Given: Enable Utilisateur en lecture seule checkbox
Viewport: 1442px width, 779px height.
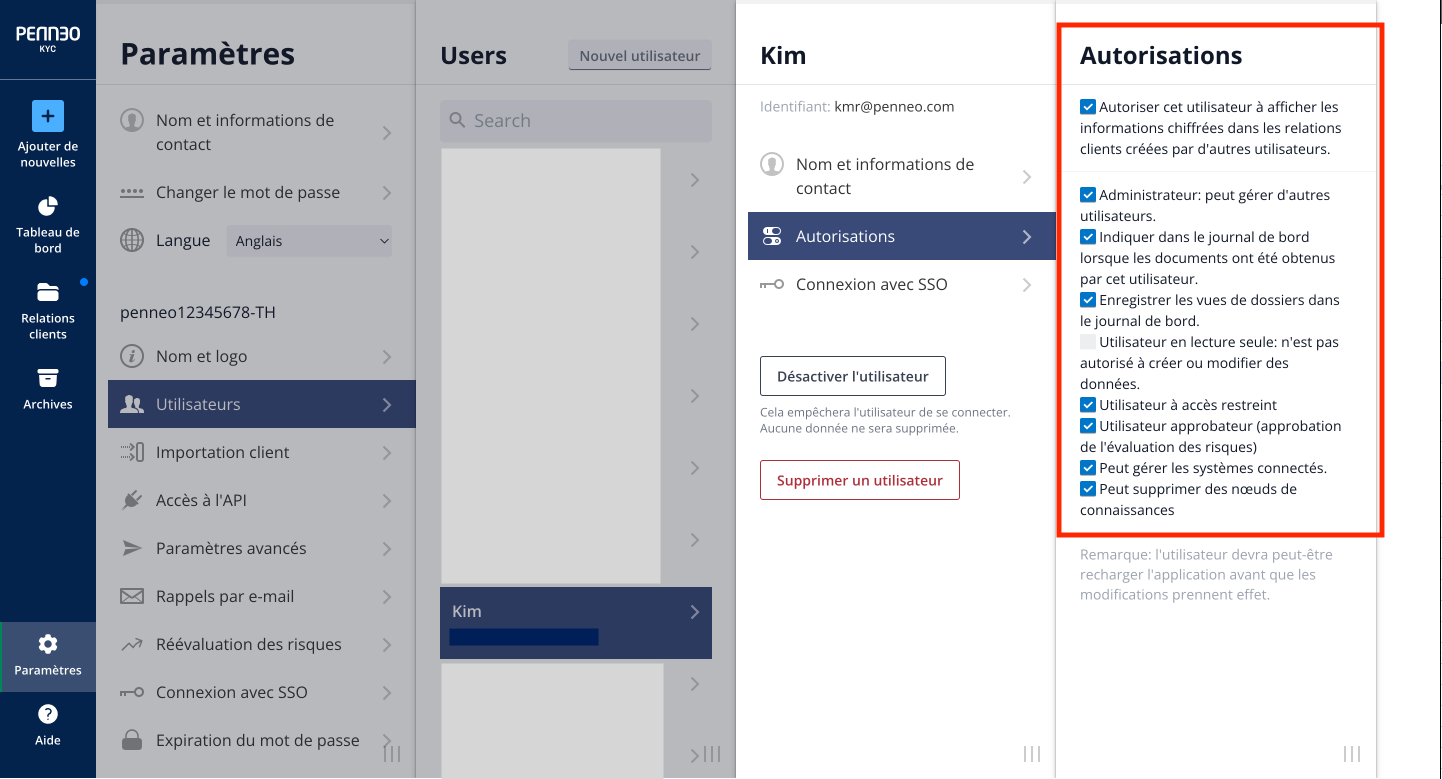Looking at the screenshot, I should (x=1088, y=342).
